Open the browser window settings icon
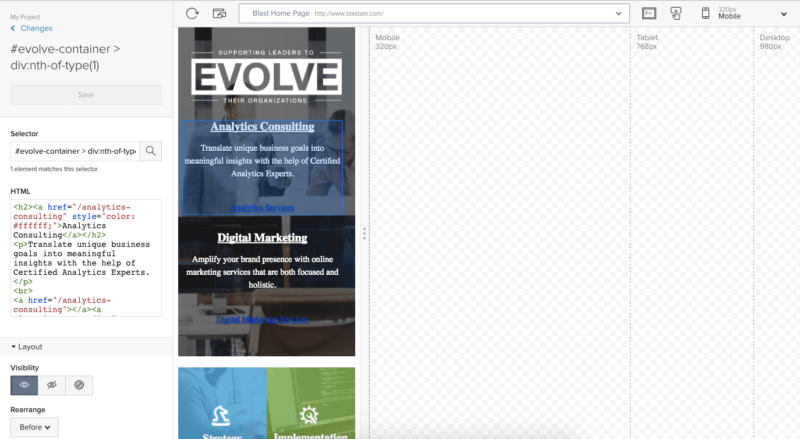 (219, 13)
